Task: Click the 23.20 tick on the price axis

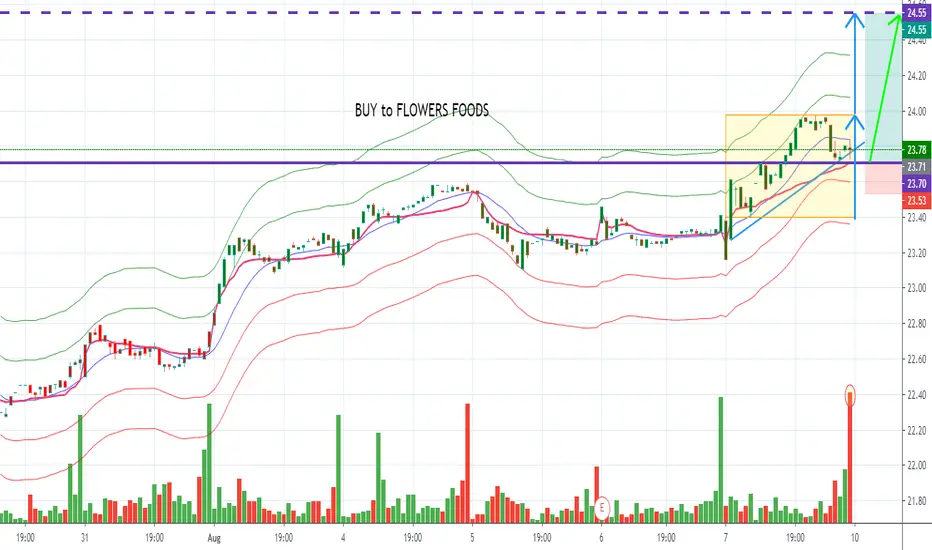Action: pyautogui.click(x=917, y=253)
